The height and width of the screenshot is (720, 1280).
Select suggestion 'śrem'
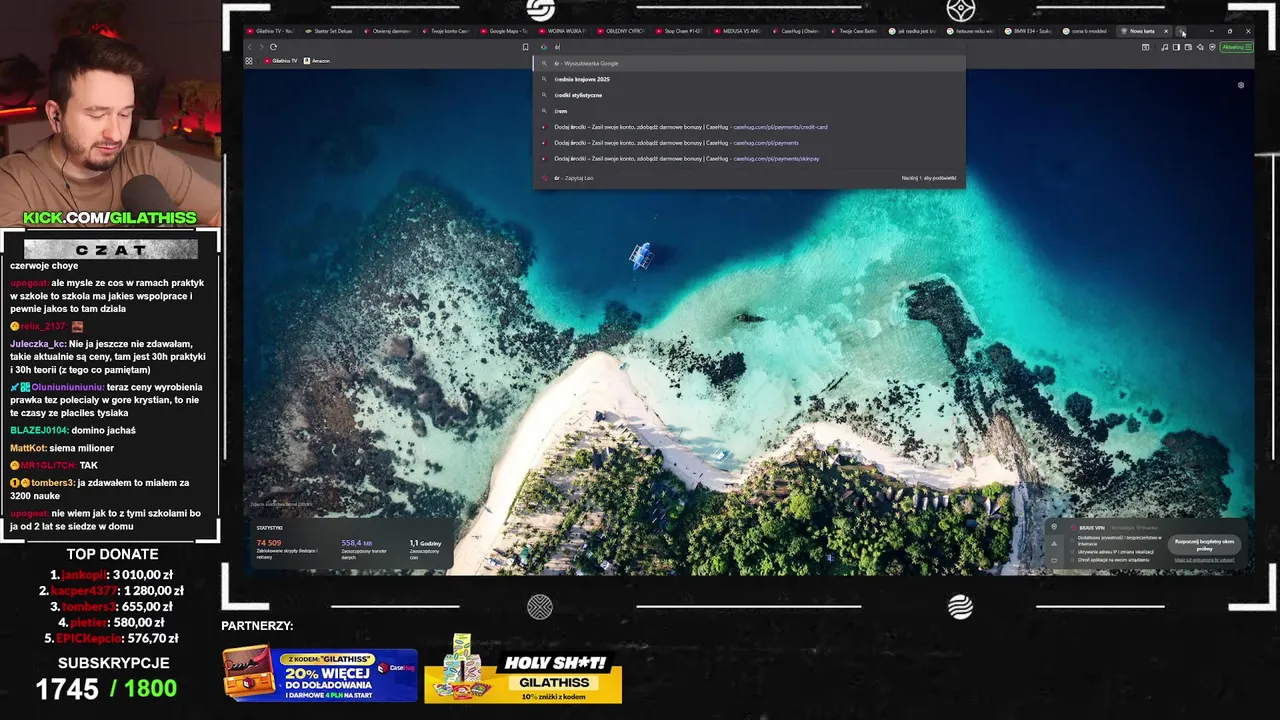point(749,111)
